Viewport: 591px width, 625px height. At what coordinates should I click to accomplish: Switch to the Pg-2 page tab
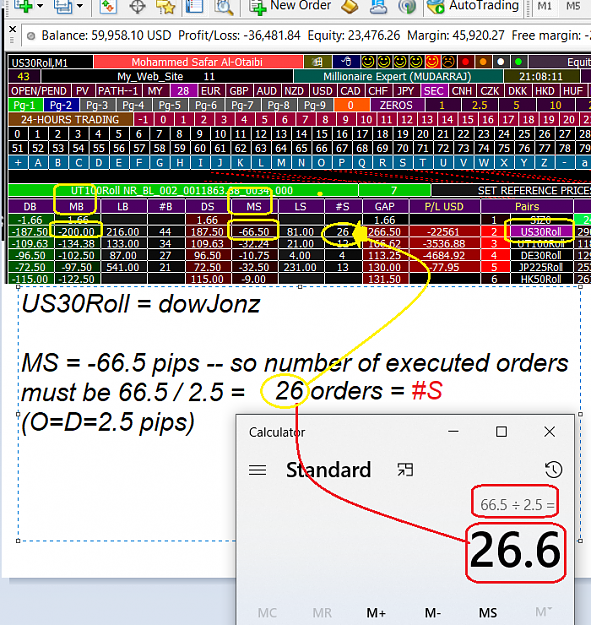61,105
